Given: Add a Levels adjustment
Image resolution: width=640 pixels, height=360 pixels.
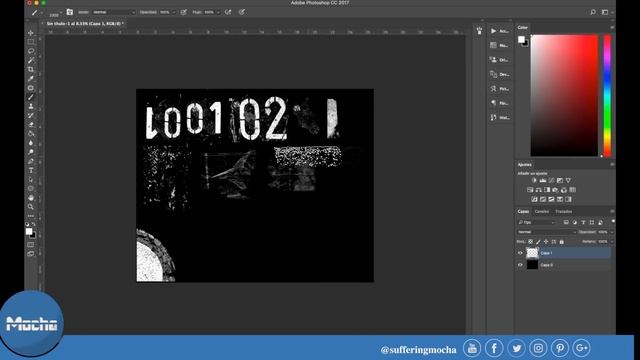Looking at the screenshot, I should click(x=543, y=180).
